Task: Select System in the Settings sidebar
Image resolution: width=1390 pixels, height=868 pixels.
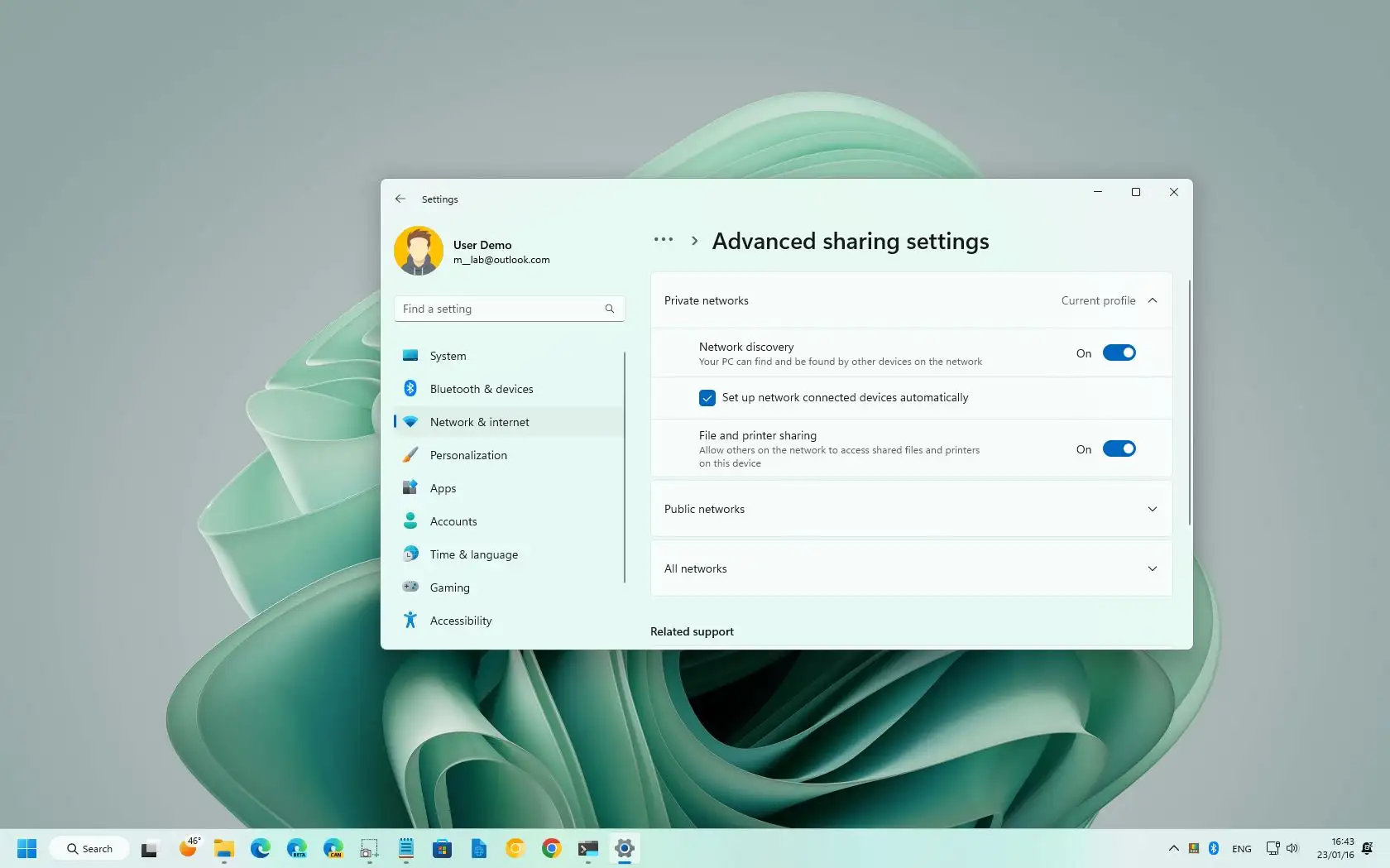Action: pyautogui.click(x=447, y=355)
